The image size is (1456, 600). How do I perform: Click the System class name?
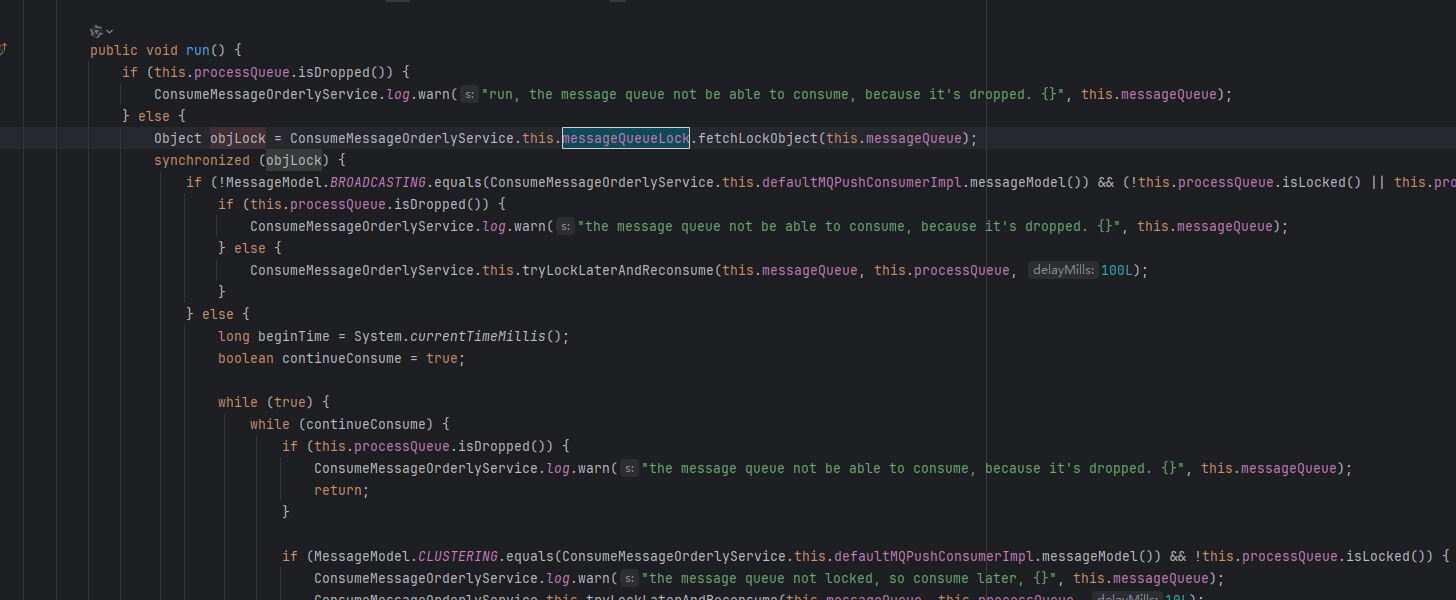(378, 336)
